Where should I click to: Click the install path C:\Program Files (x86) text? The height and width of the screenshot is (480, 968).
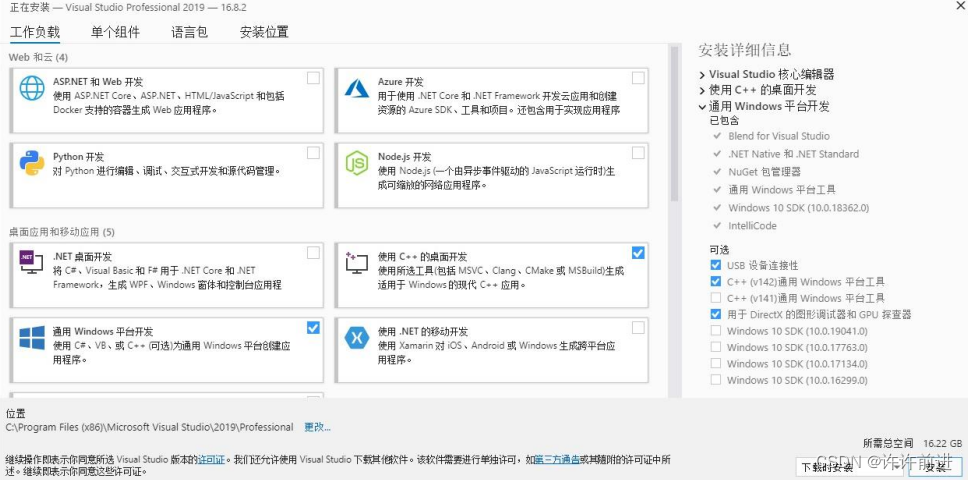tap(149, 427)
